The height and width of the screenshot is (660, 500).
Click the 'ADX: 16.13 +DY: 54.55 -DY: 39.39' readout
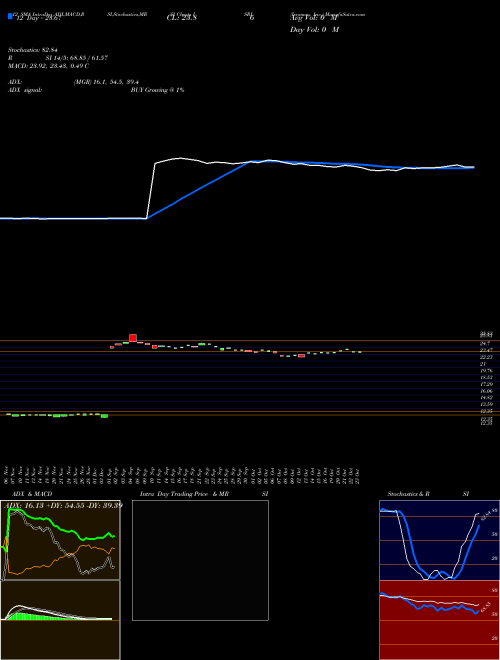65,505
